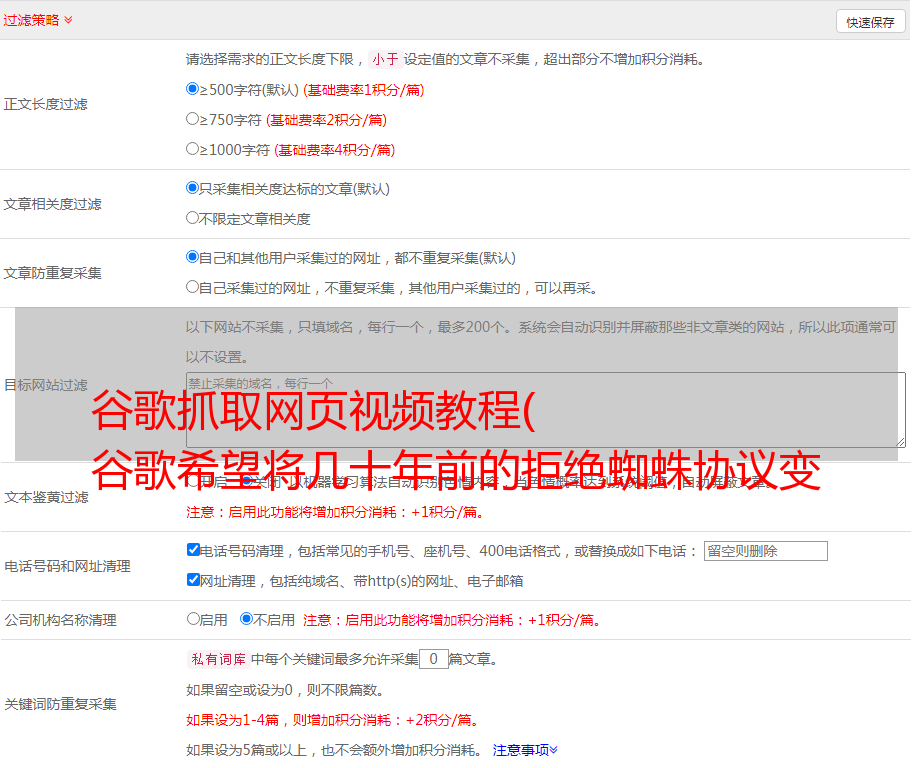Click the 留空则删除 phone replacement field
This screenshot has height=768, width=912.
(x=765, y=551)
